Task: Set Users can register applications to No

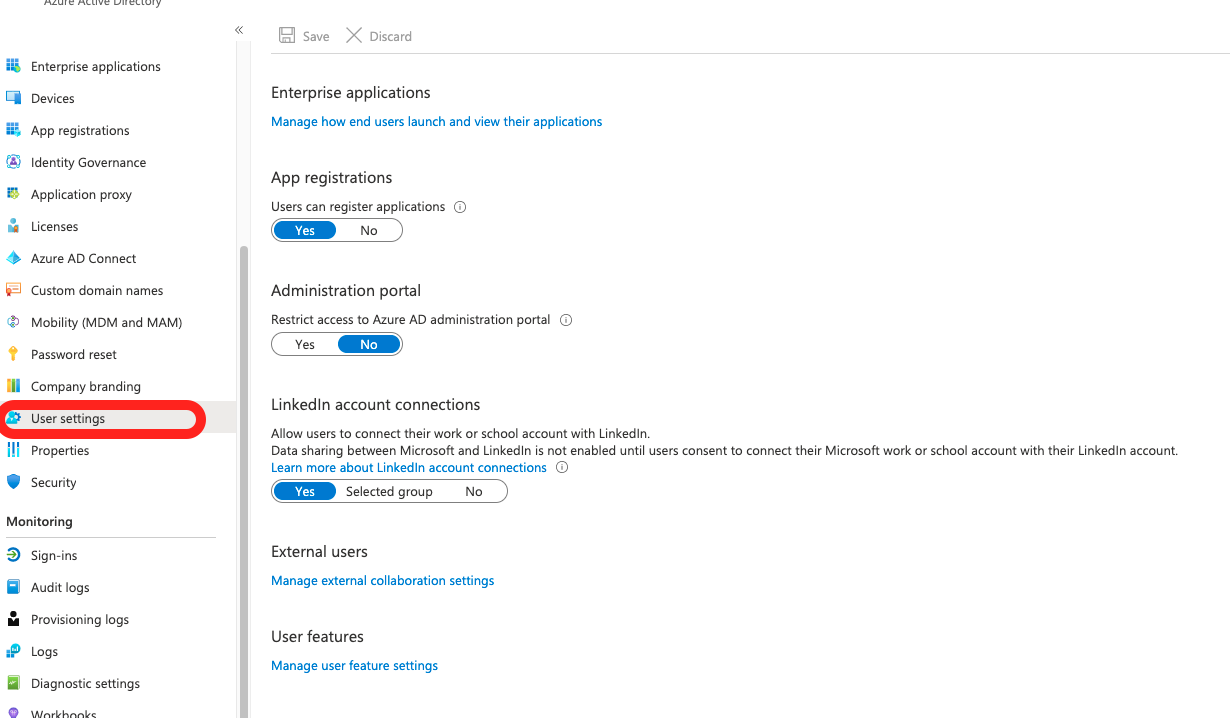Action: click(x=369, y=230)
